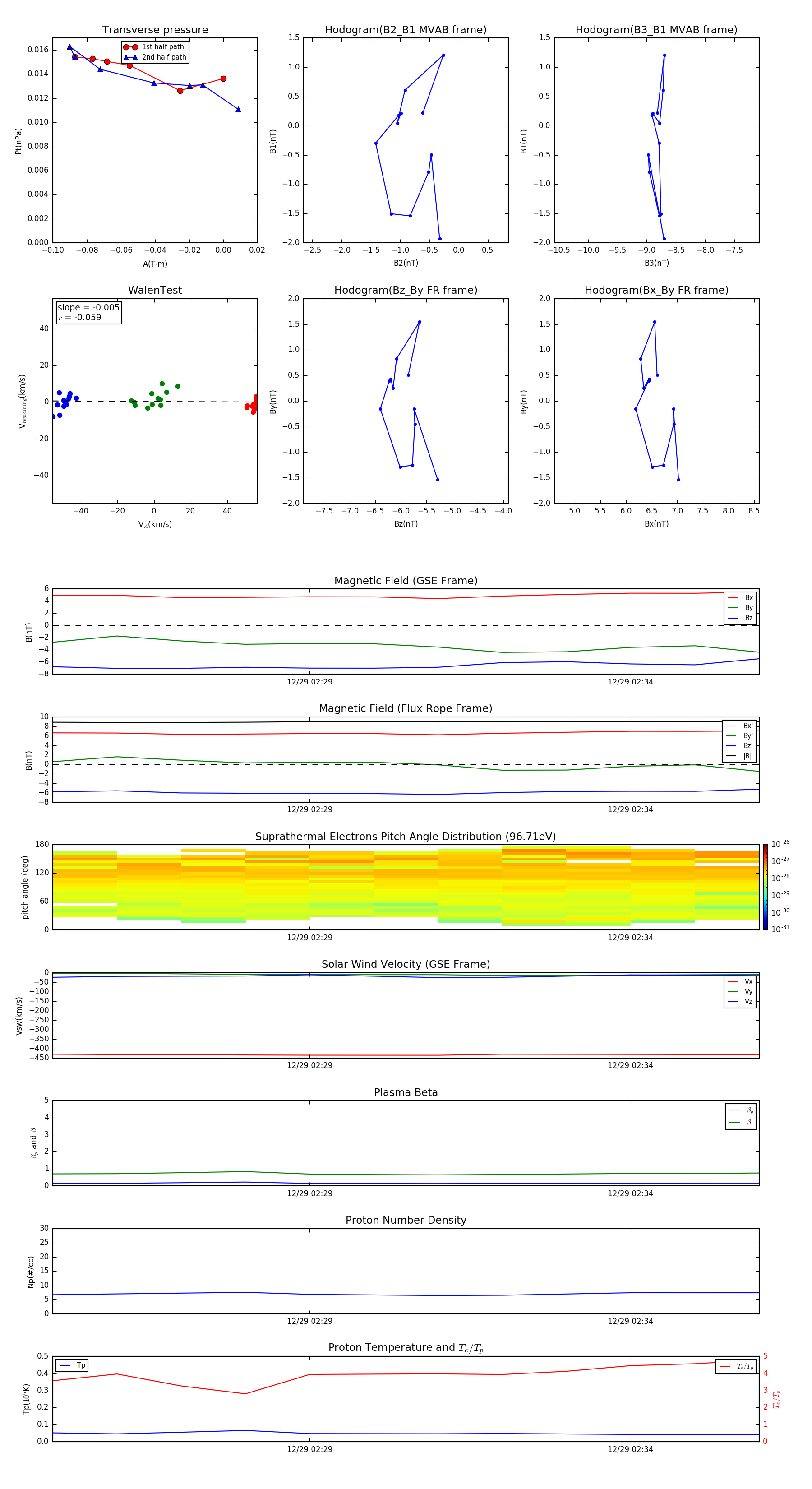Viewport: 812px width, 1489px height.
Task: Click the 'Transverse pressure' plot title
Action: (155, 30)
